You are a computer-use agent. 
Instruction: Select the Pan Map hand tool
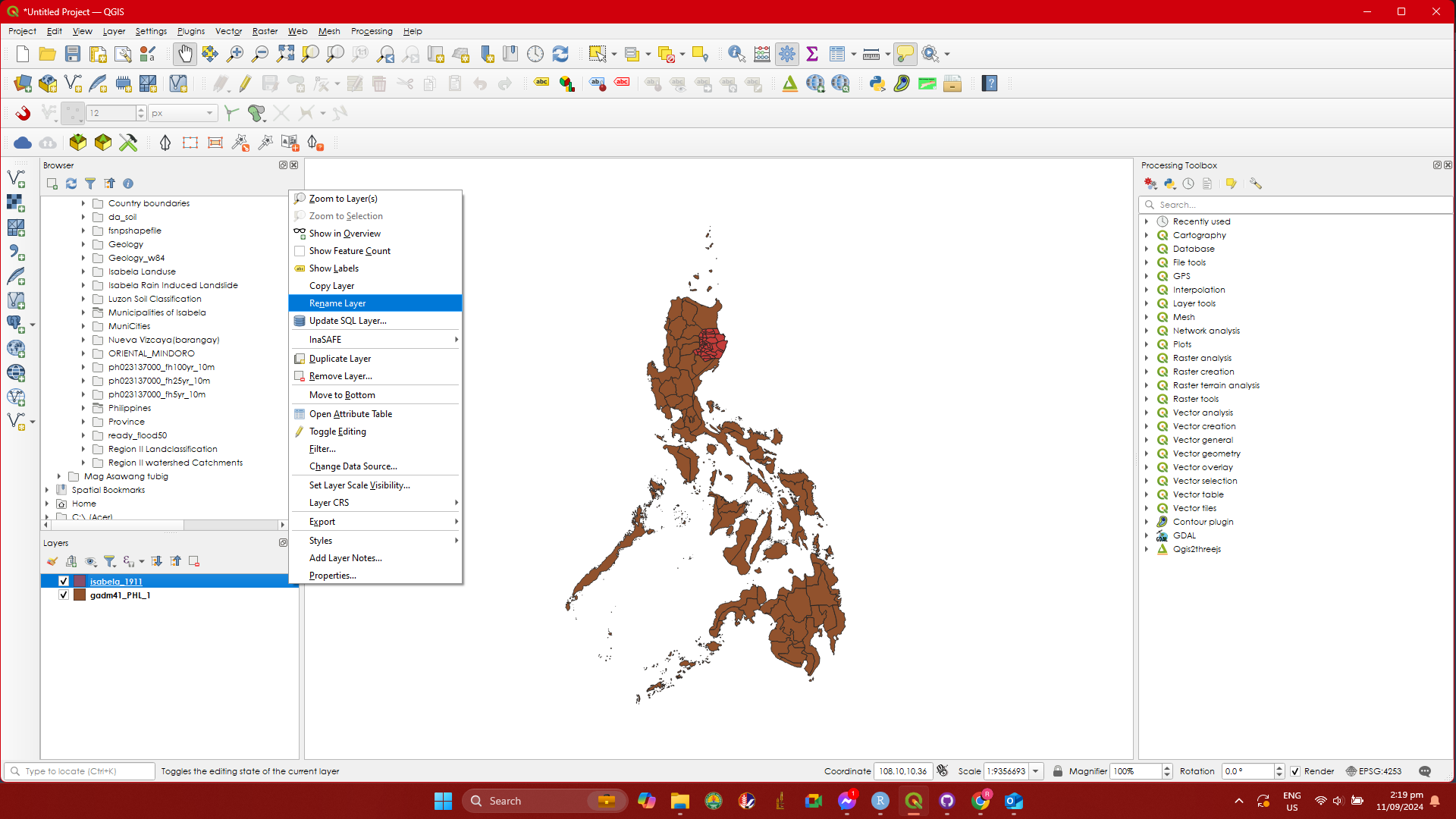point(184,54)
